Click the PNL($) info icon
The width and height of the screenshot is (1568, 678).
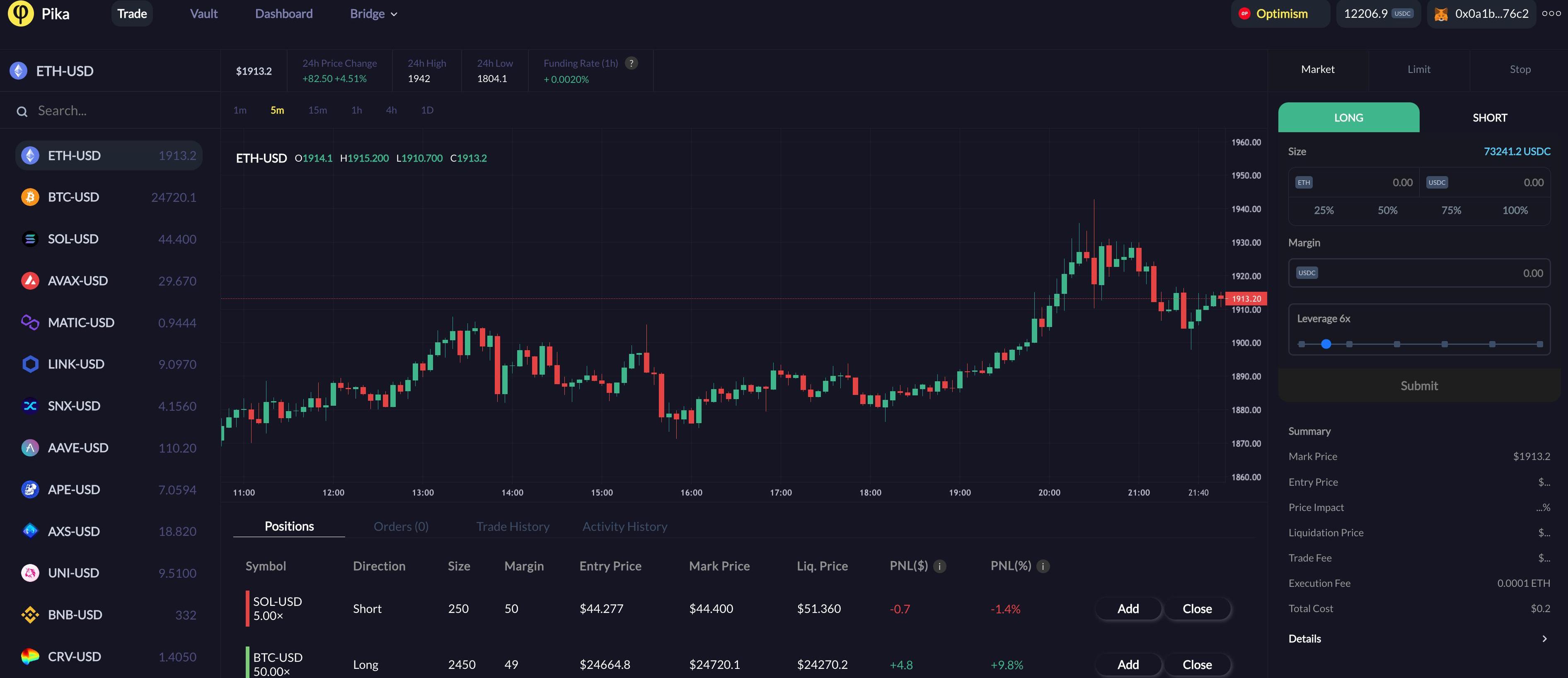[x=939, y=567]
